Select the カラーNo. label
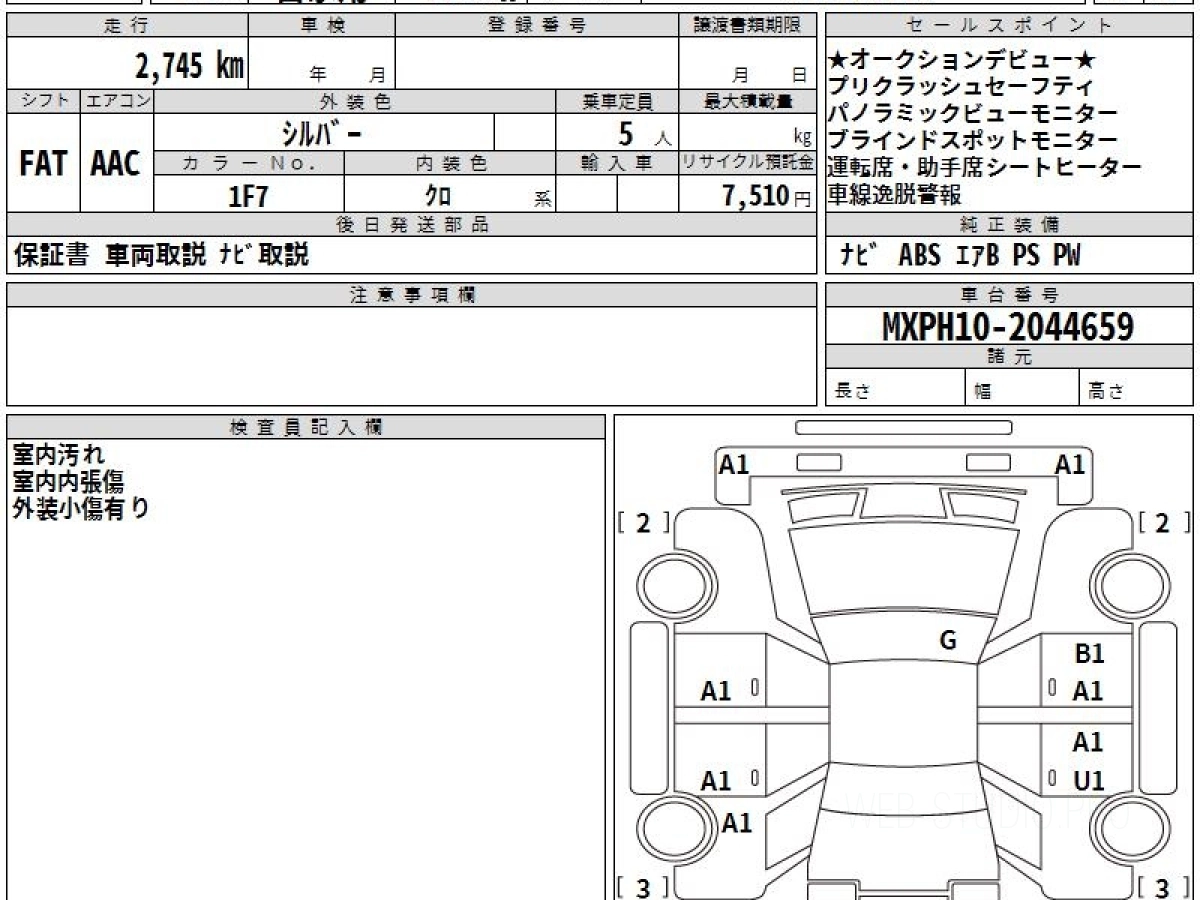Image resolution: width=1200 pixels, height=900 pixels. click(x=249, y=164)
